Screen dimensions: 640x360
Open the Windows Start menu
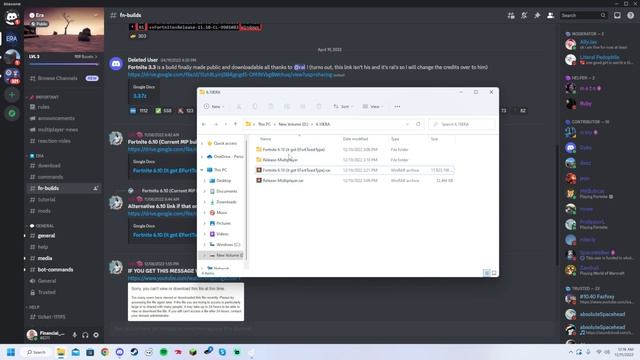pyautogui.click(x=11, y=352)
